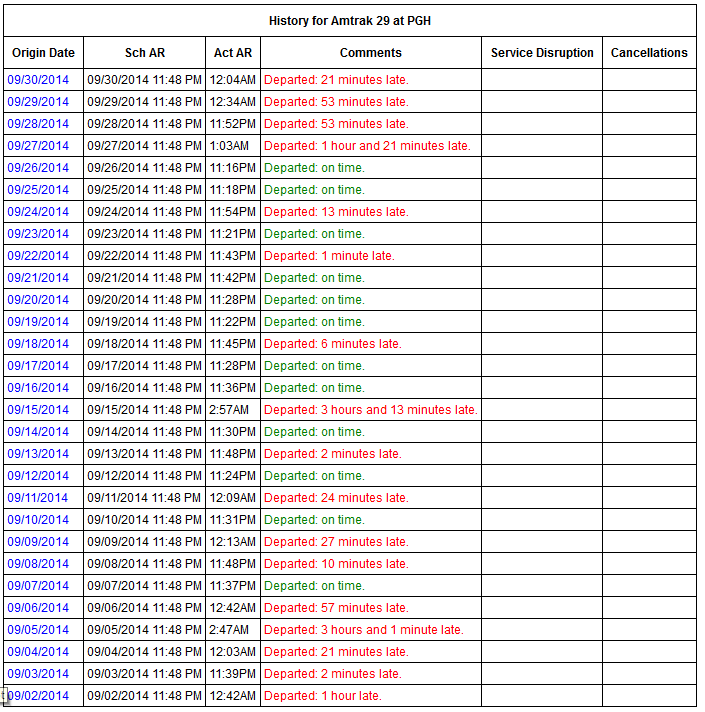Click 'Departed: 27 minutes late.' comment

[x=336, y=542]
